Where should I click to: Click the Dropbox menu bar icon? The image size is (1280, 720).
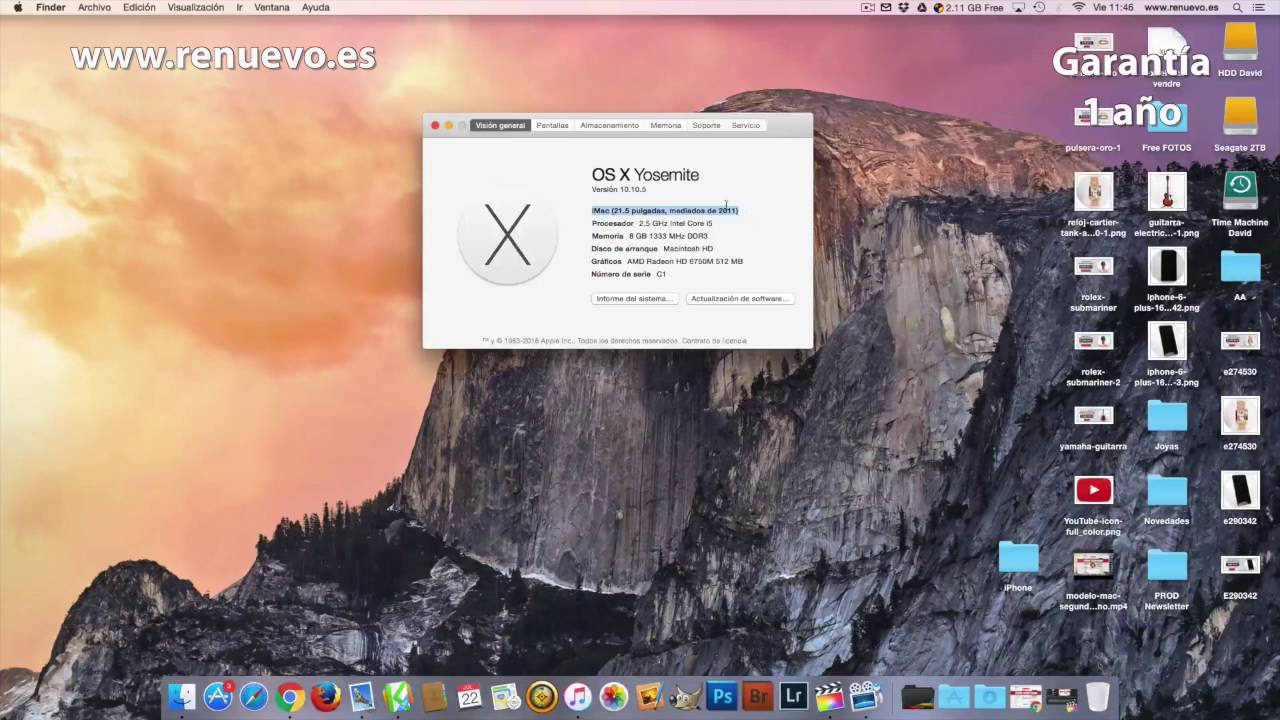904,7
